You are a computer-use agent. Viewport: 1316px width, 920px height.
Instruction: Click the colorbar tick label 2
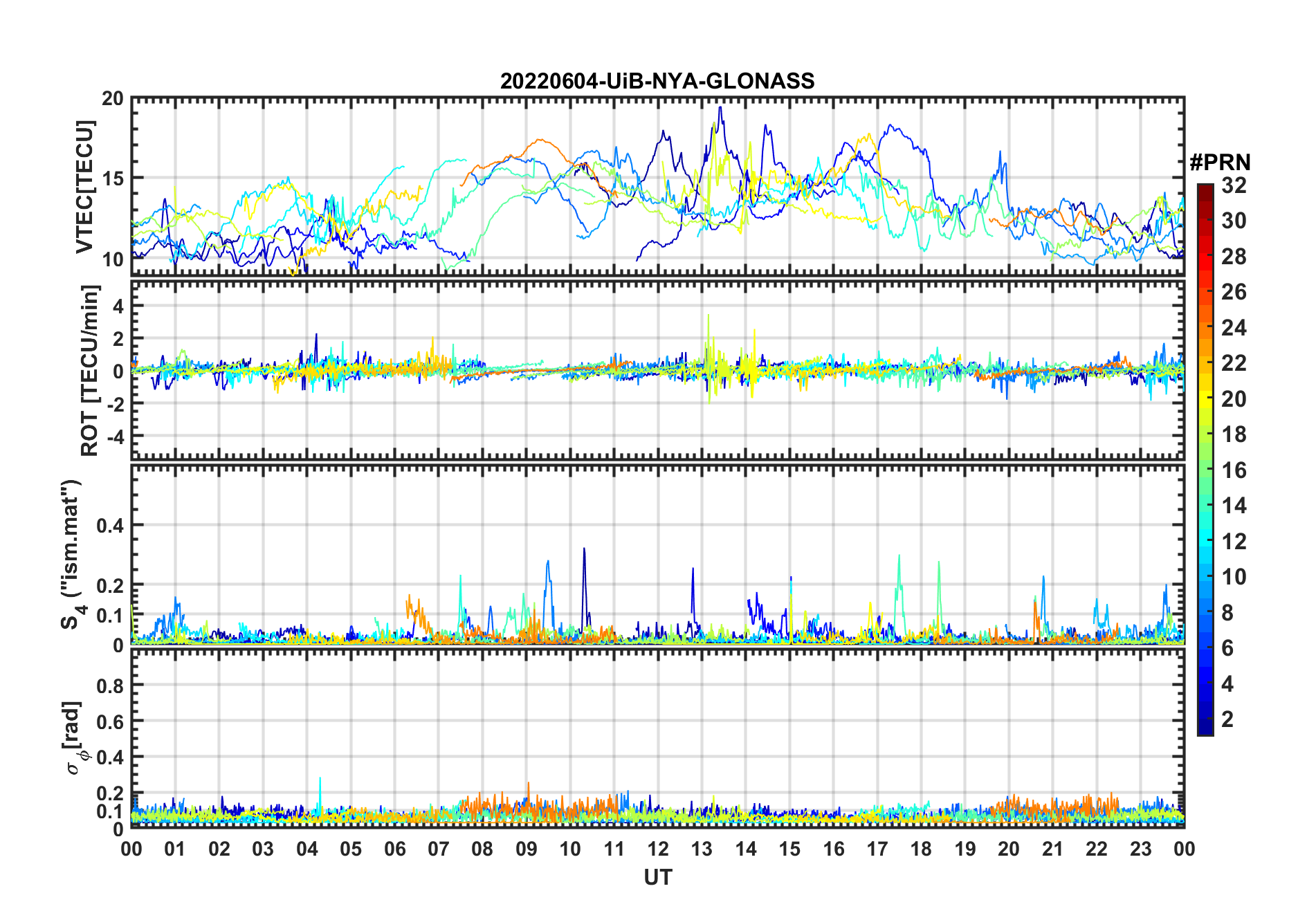(1227, 719)
